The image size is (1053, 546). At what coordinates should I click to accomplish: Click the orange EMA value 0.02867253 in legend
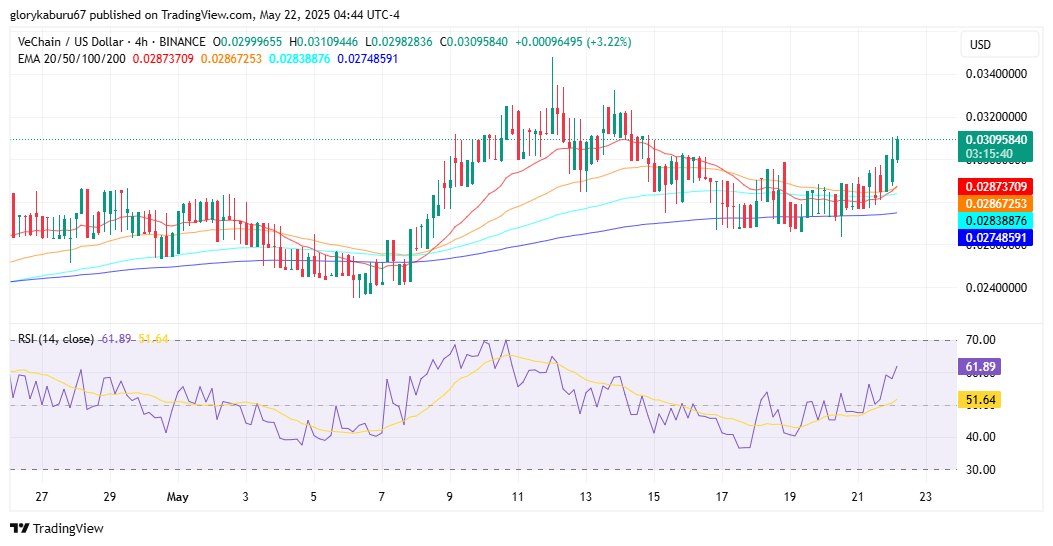coord(232,58)
